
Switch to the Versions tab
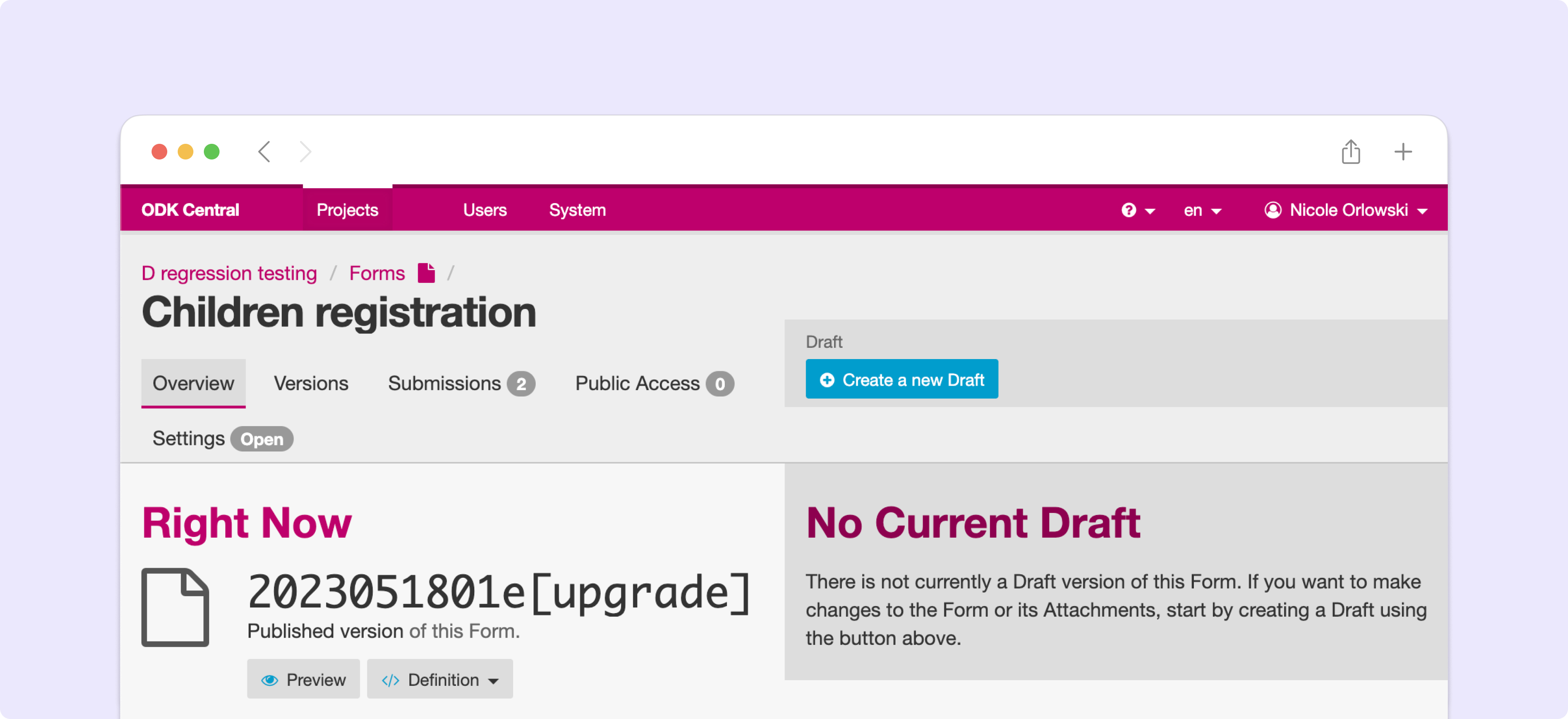click(x=311, y=383)
